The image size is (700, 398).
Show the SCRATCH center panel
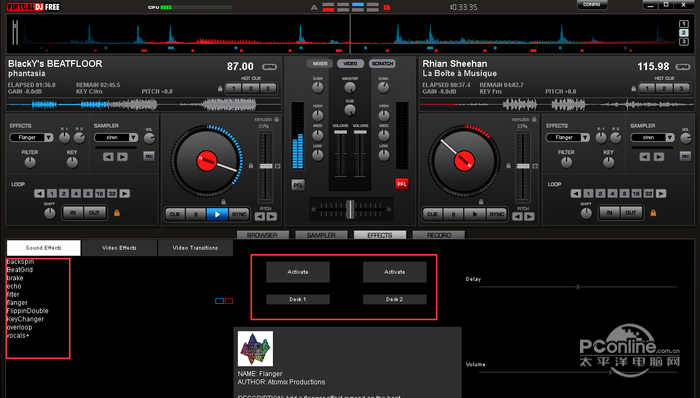pos(382,64)
